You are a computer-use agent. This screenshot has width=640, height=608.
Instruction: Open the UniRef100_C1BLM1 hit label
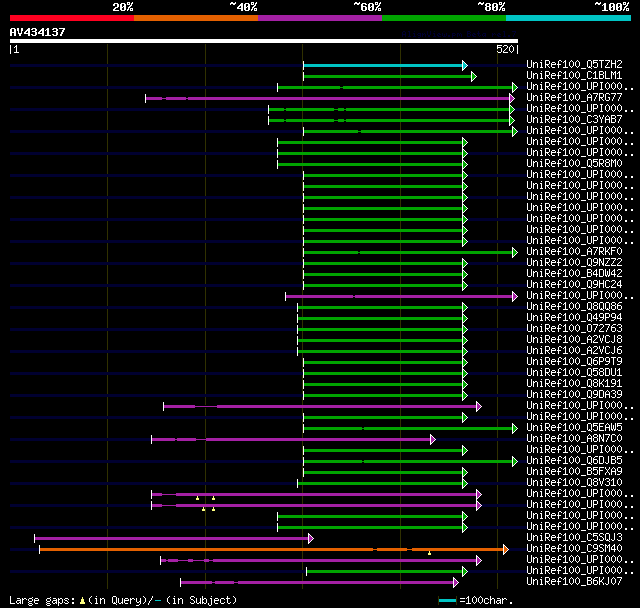click(x=574, y=75)
